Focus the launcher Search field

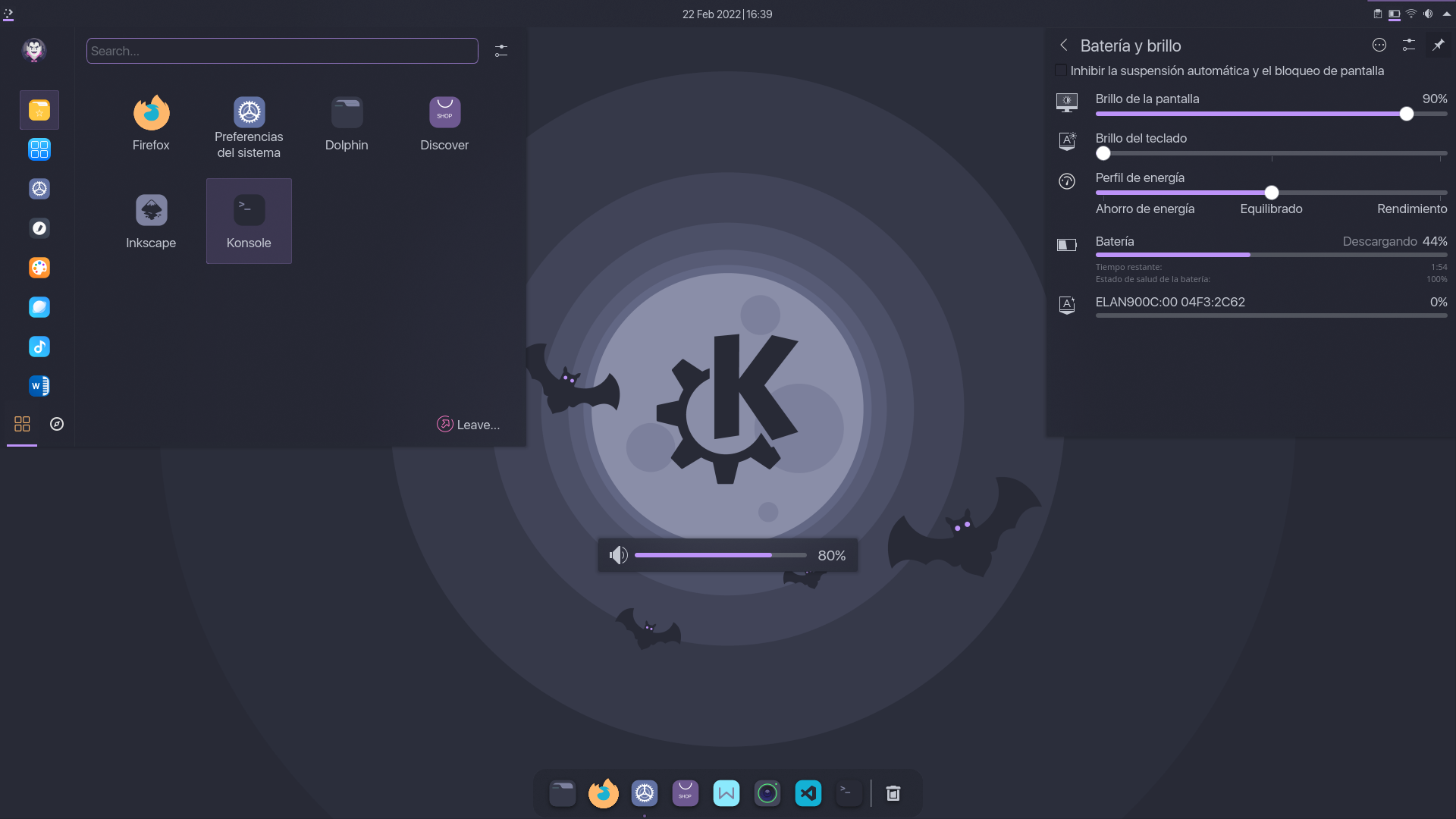(x=282, y=51)
